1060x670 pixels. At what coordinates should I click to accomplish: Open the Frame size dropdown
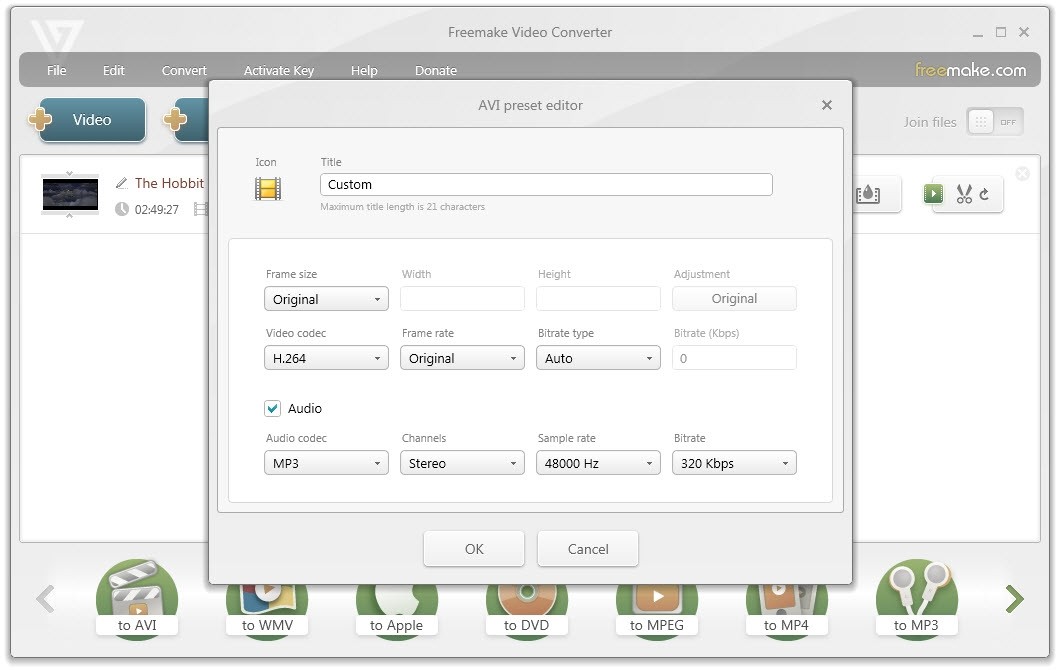click(x=326, y=299)
